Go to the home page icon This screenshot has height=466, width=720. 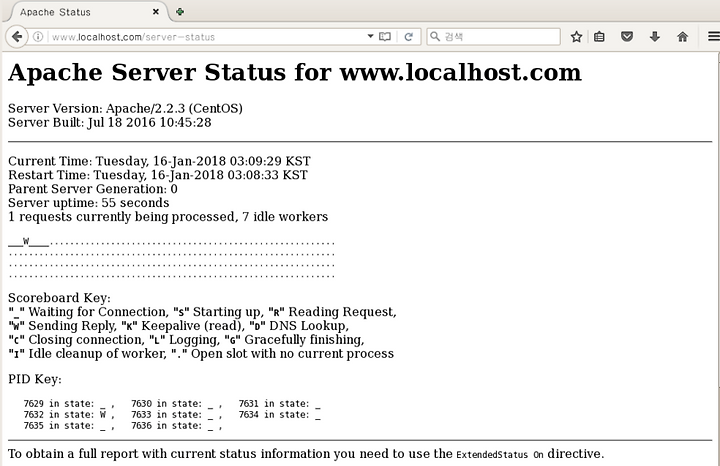tap(682, 37)
